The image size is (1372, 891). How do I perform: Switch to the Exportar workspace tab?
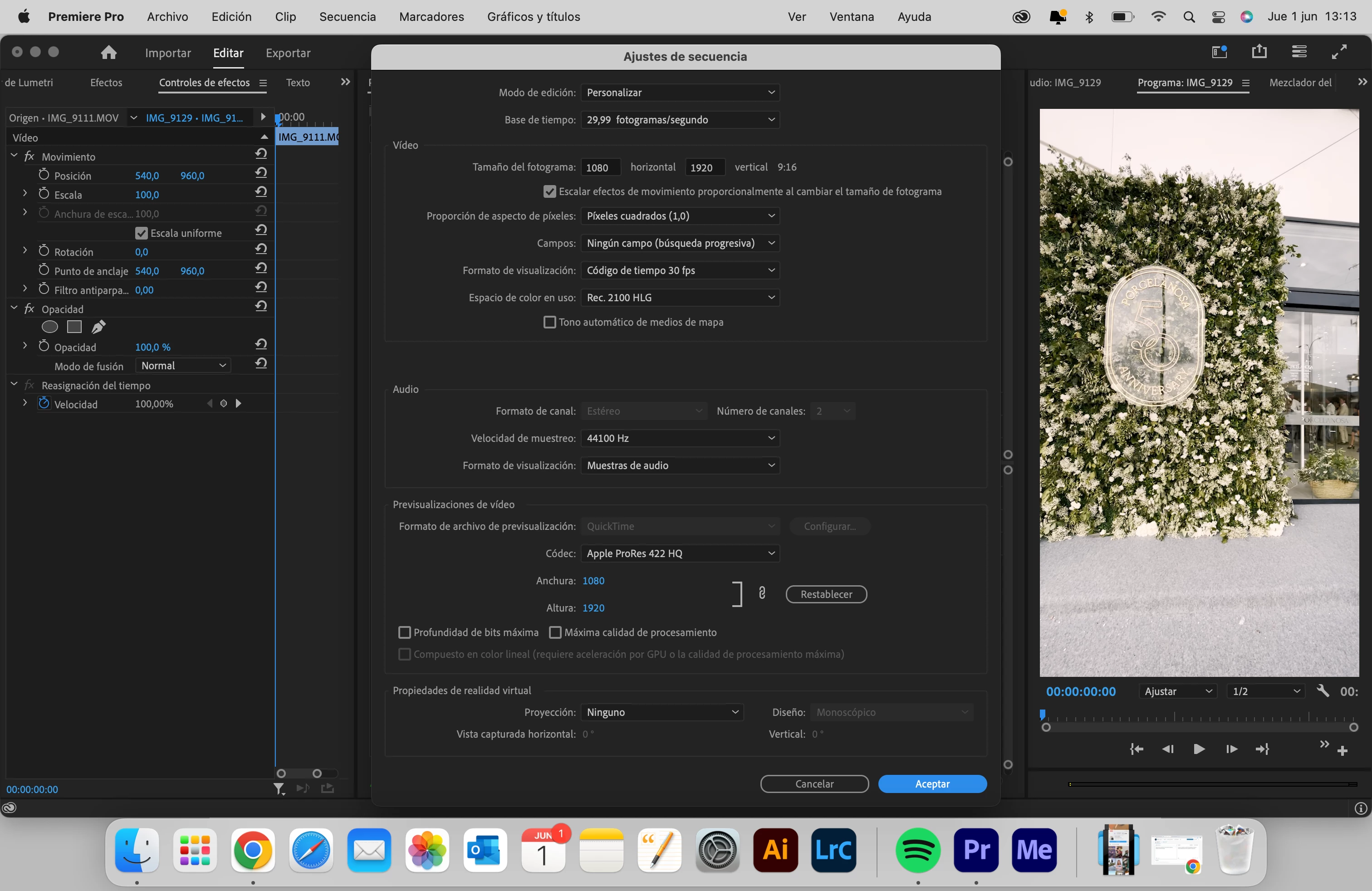coord(288,53)
